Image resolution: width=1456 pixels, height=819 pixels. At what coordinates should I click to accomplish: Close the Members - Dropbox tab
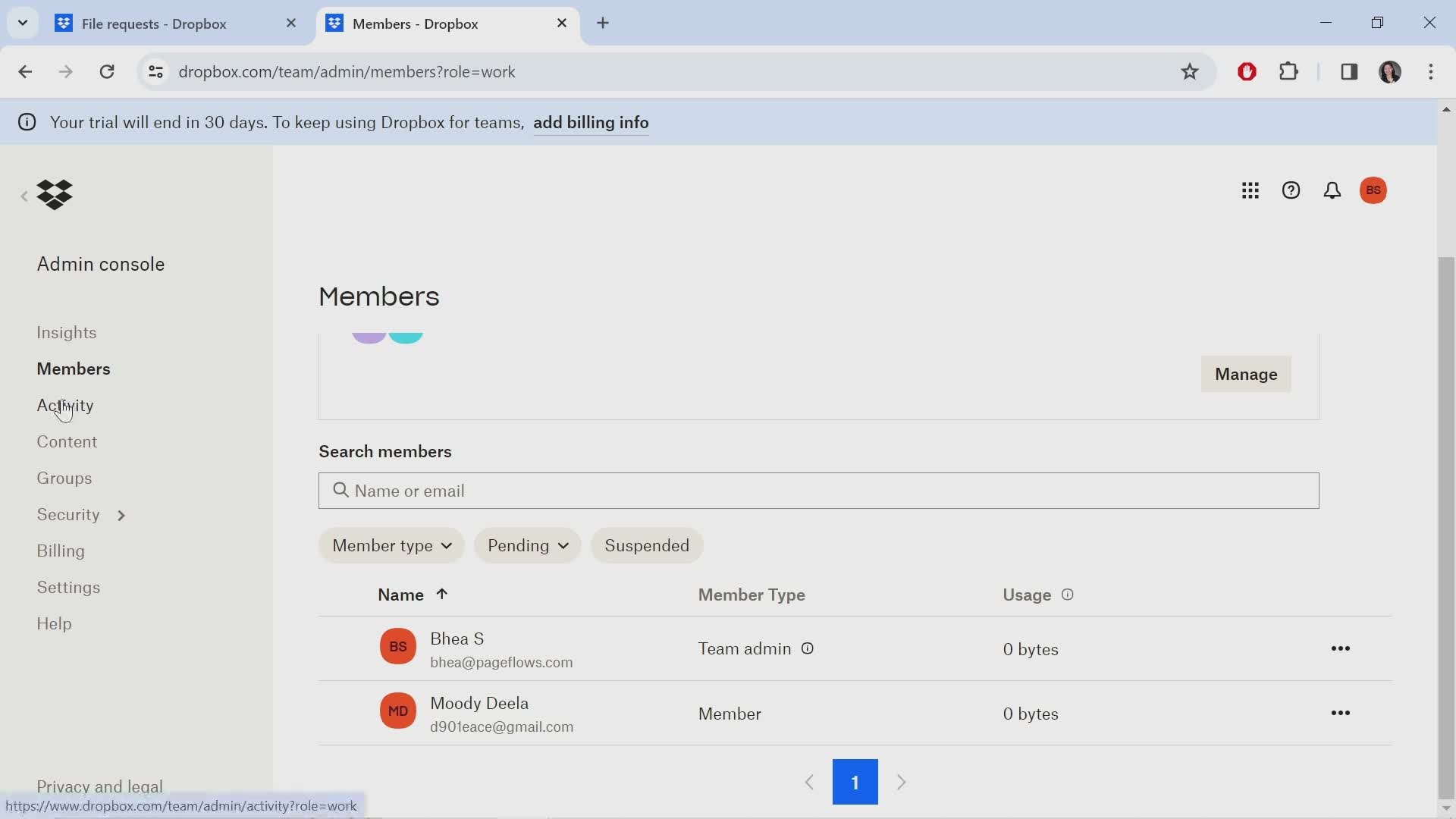(562, 24)
